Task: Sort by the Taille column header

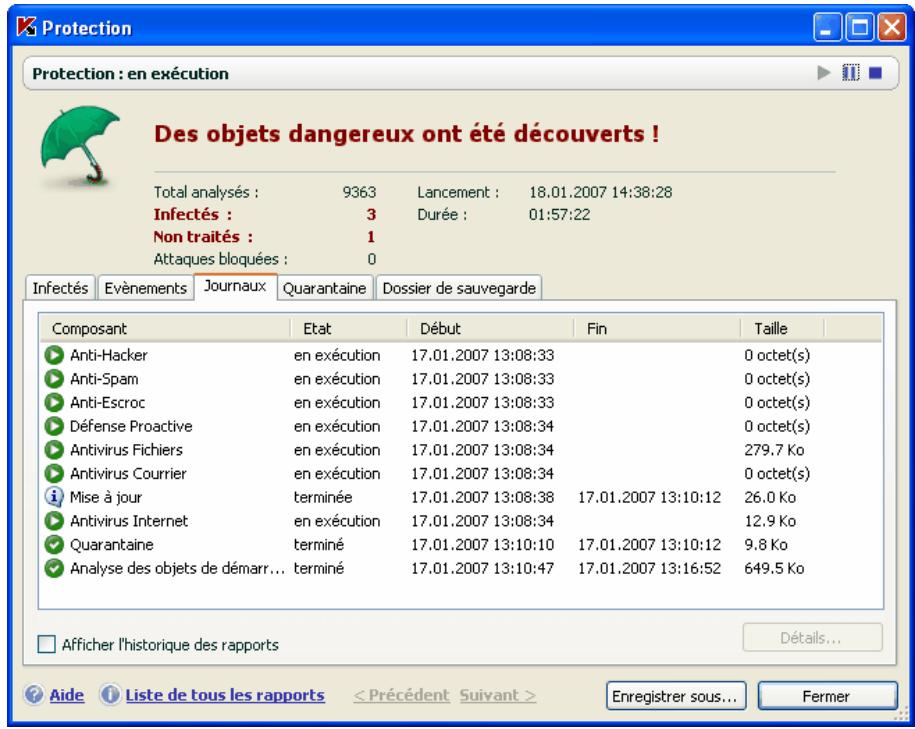Action: click(783, 329)
